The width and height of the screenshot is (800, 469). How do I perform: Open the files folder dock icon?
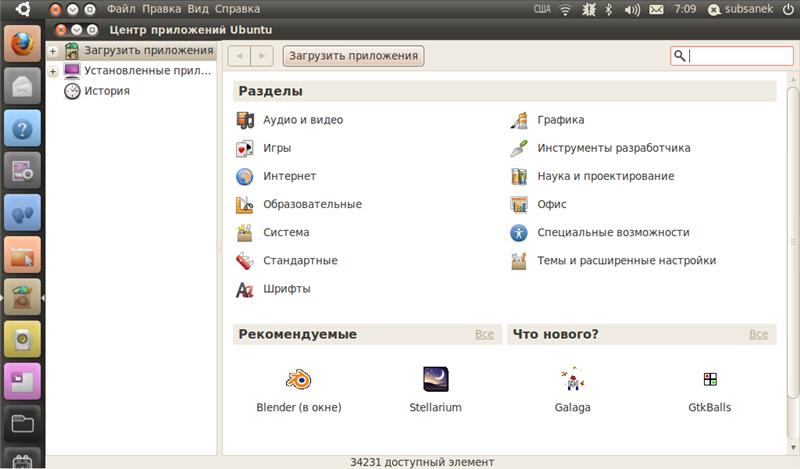point(22,424)
